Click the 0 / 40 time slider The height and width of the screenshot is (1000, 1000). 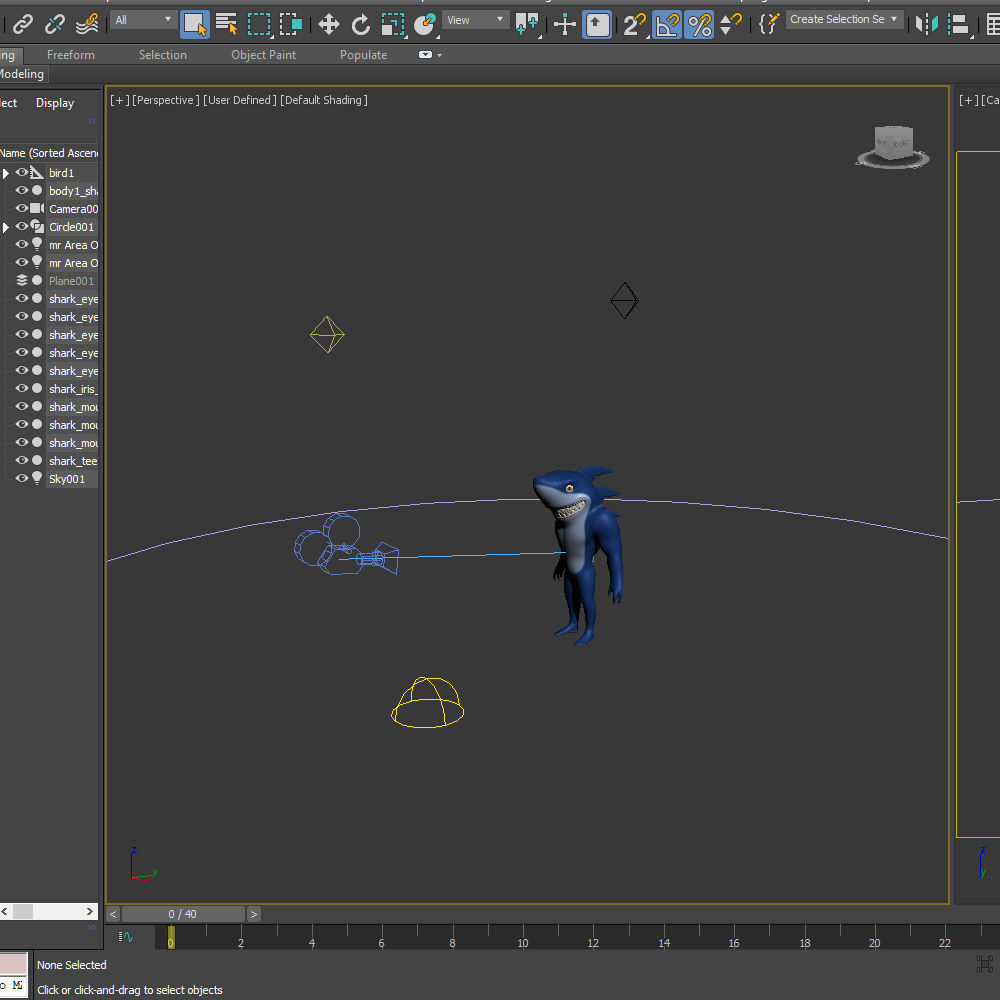pos(183,914)
